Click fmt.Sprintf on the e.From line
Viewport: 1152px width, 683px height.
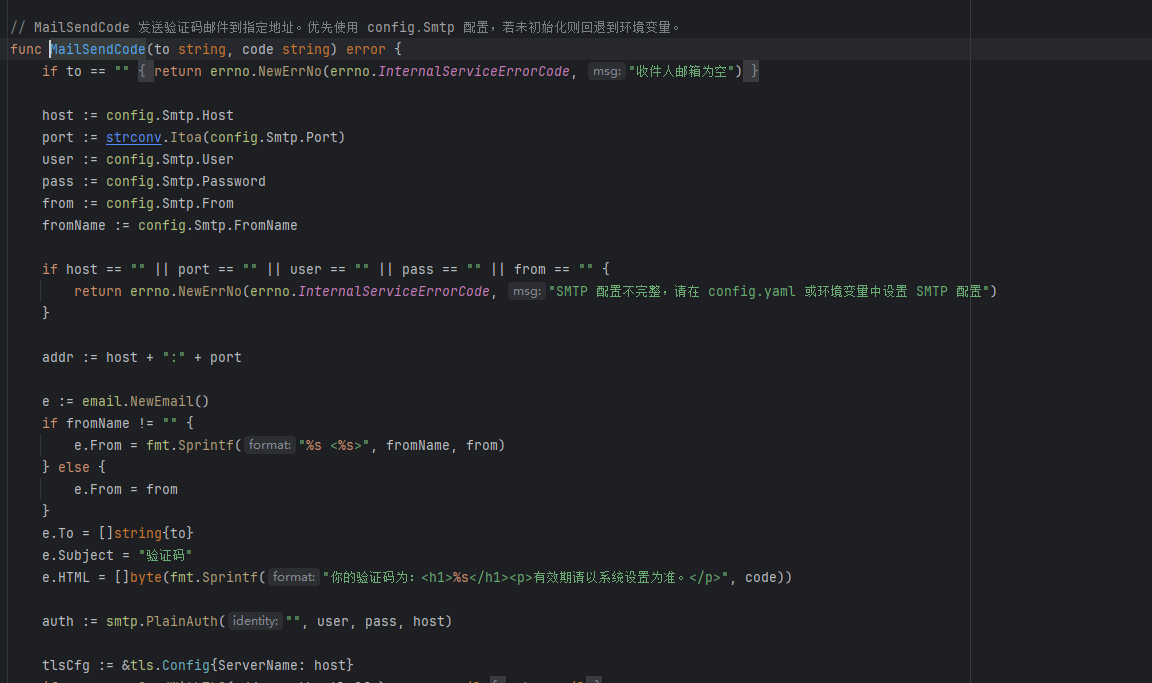click(x=190, y=445)
